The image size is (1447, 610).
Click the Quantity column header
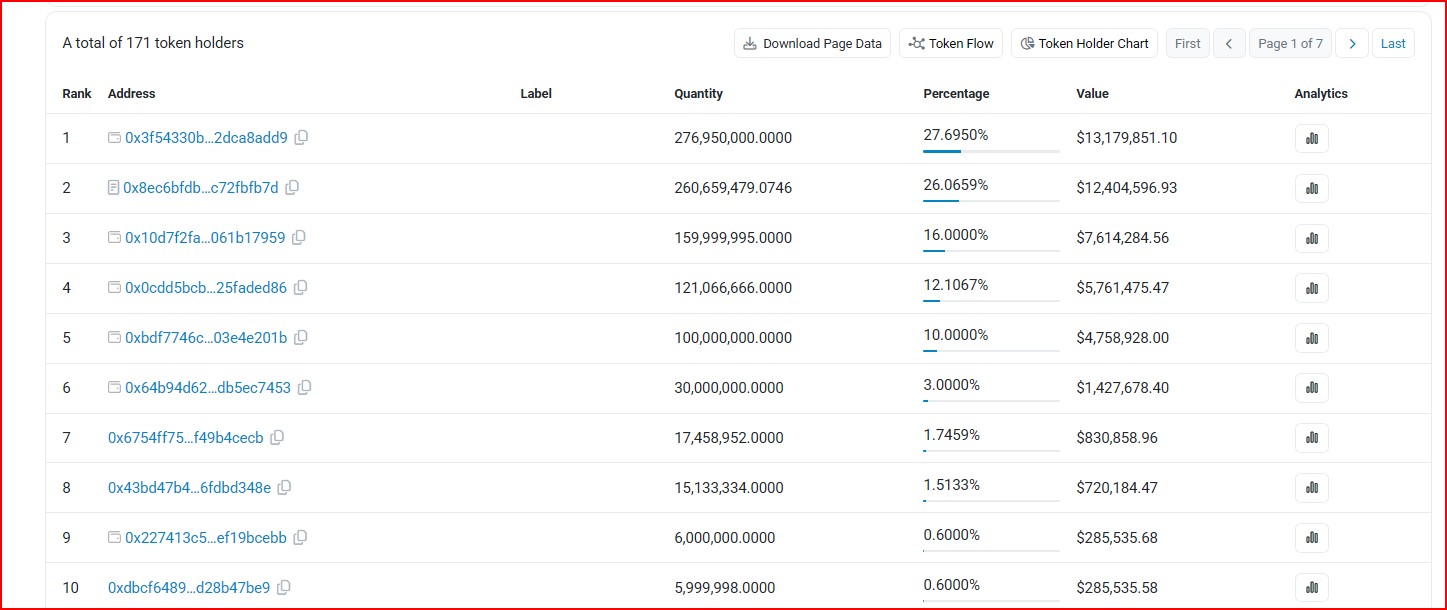[698, 94]
